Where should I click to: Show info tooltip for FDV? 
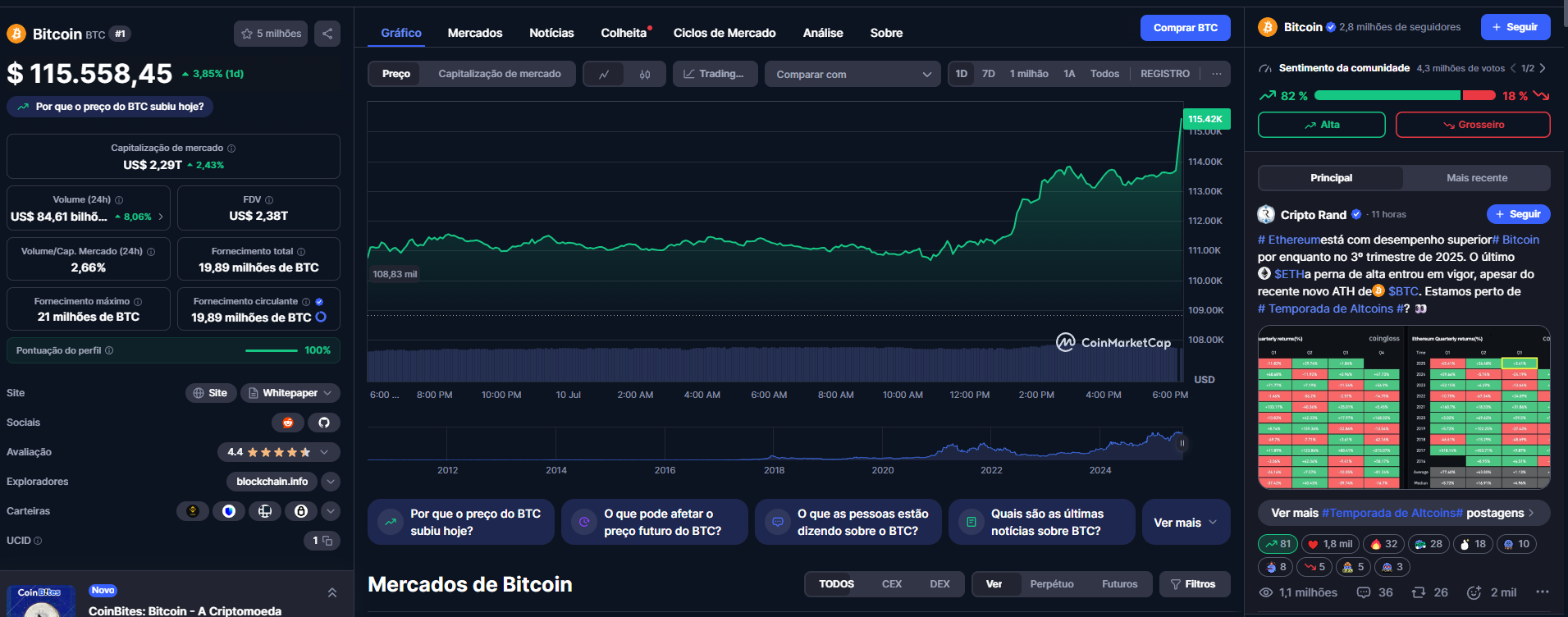[269, 200]
